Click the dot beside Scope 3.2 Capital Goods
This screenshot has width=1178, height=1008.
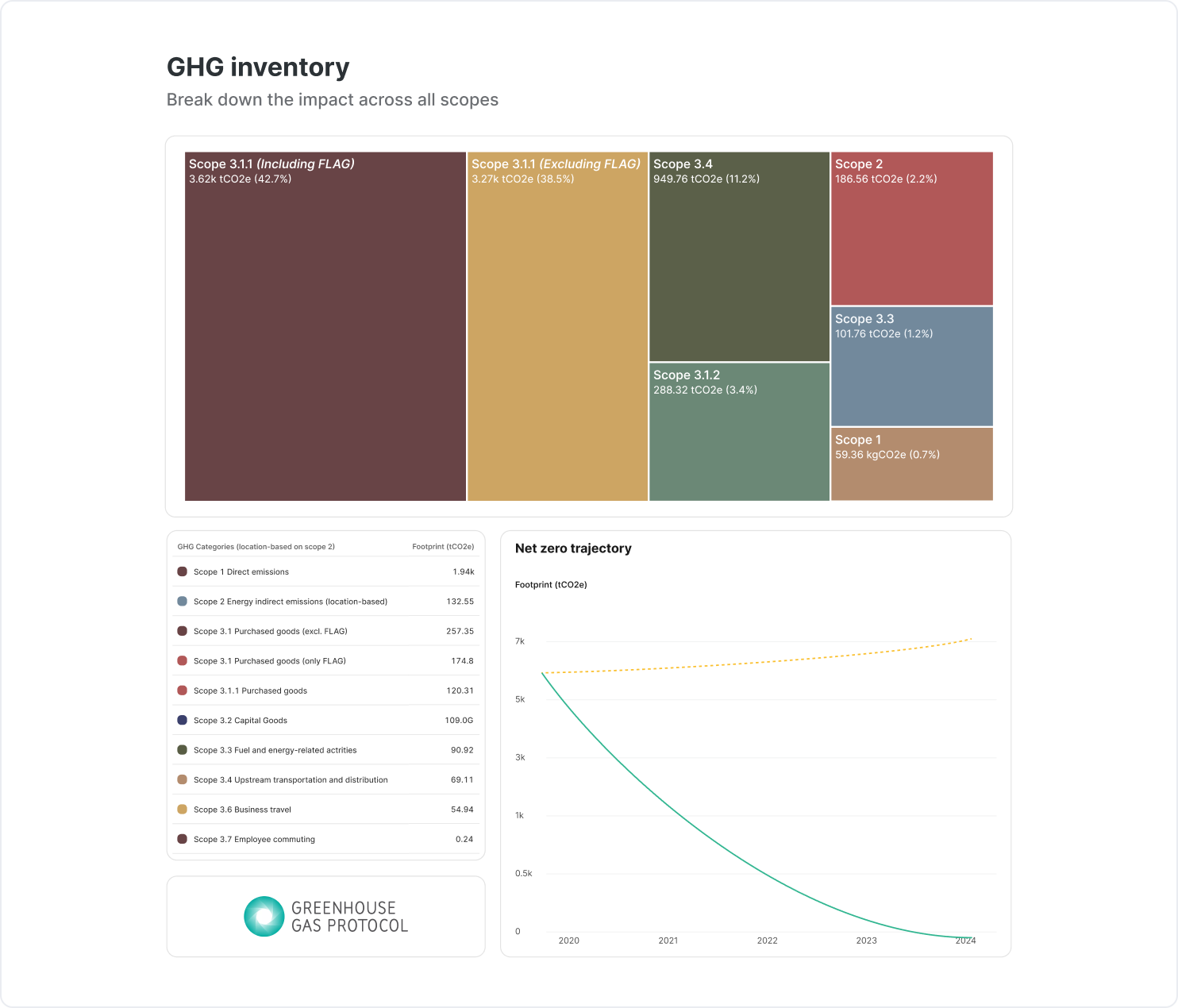point(182,721)
